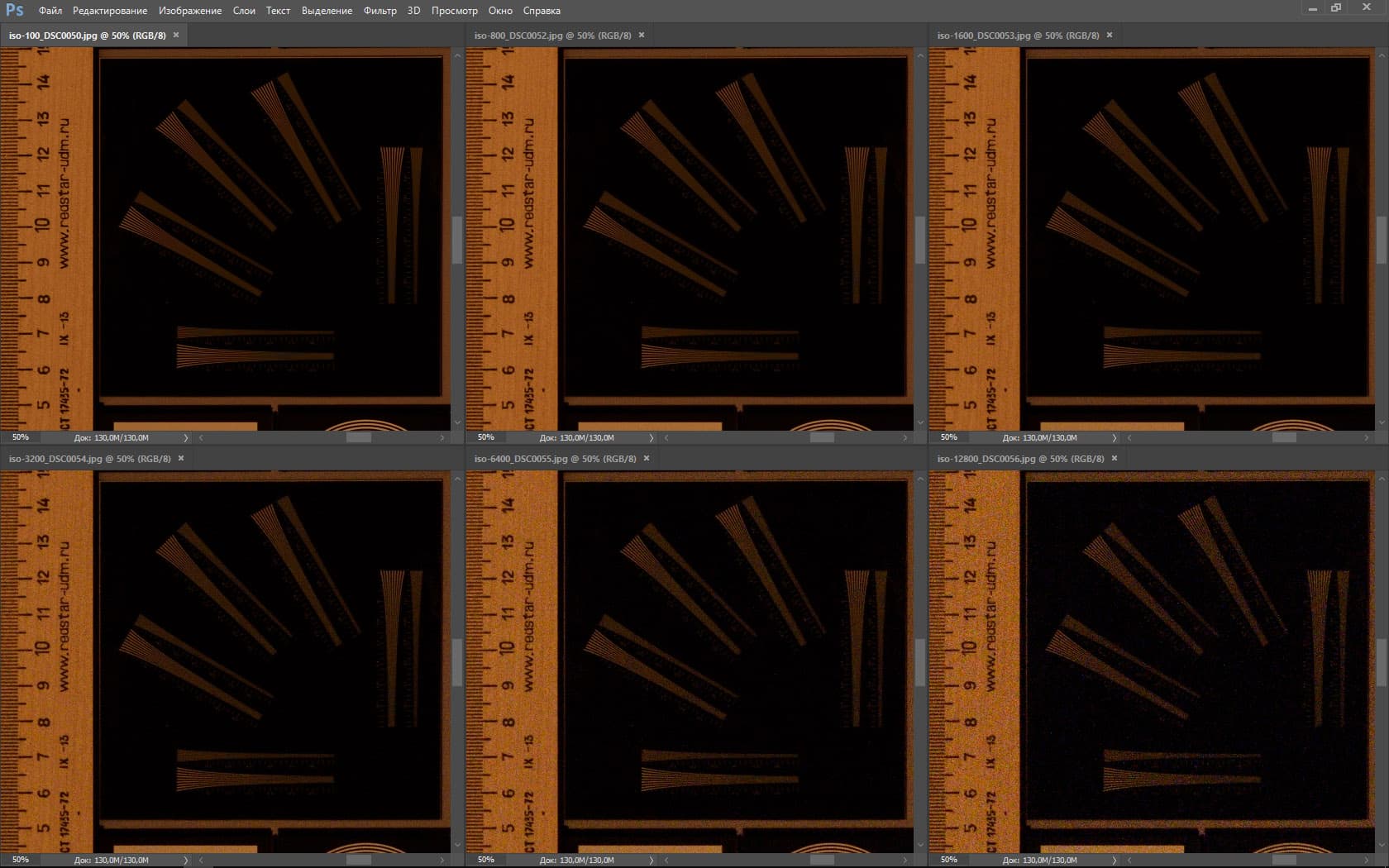
Task: Open the Редактирование menu
Action: point(110,11)
